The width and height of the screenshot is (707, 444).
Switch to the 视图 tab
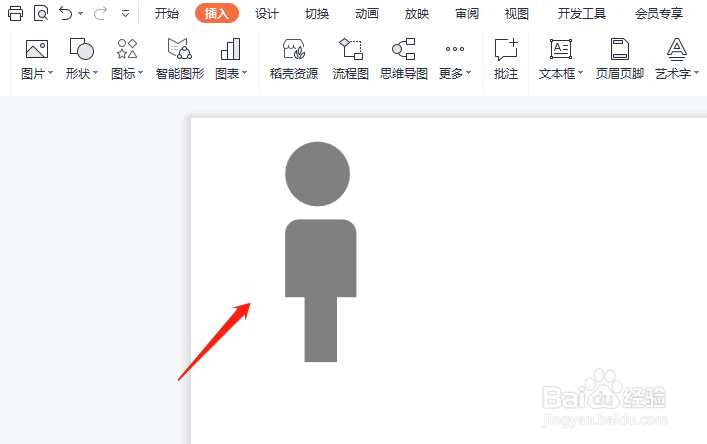(517, 14)
